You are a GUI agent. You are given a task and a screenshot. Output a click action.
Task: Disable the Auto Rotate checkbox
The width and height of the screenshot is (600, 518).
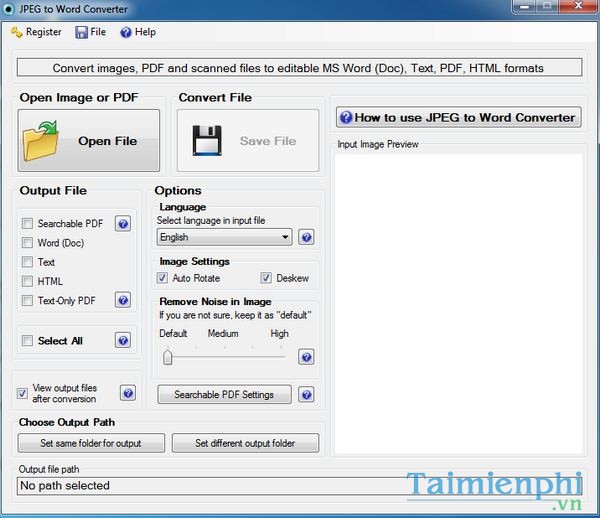click(162, 278)
